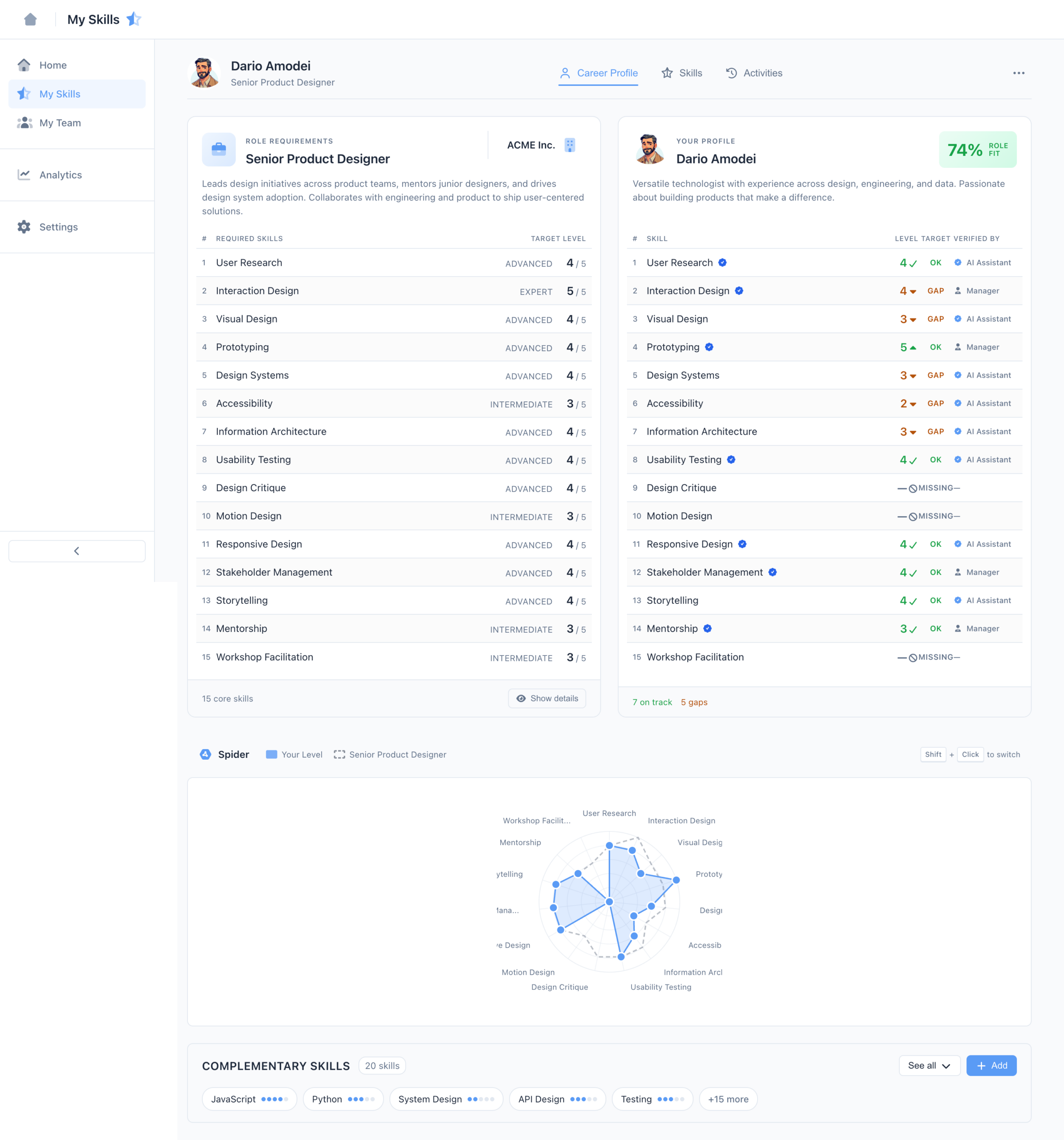
Task: Click the System Design skill chip
Action: 446,1099
